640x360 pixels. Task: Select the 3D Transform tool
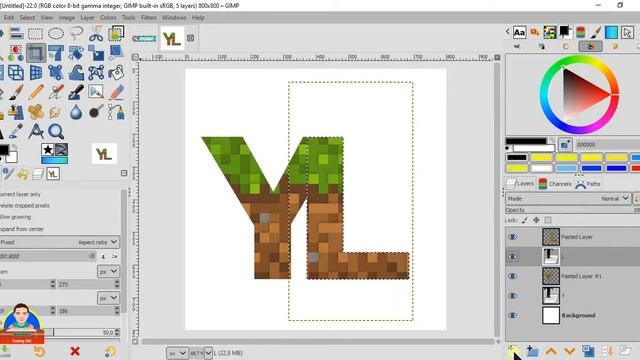16,73
